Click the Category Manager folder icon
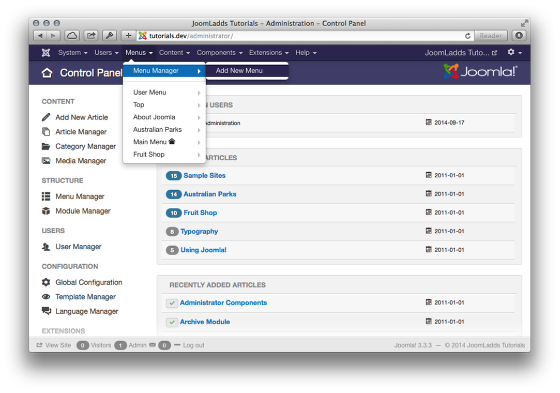 (x=46, y=146)
